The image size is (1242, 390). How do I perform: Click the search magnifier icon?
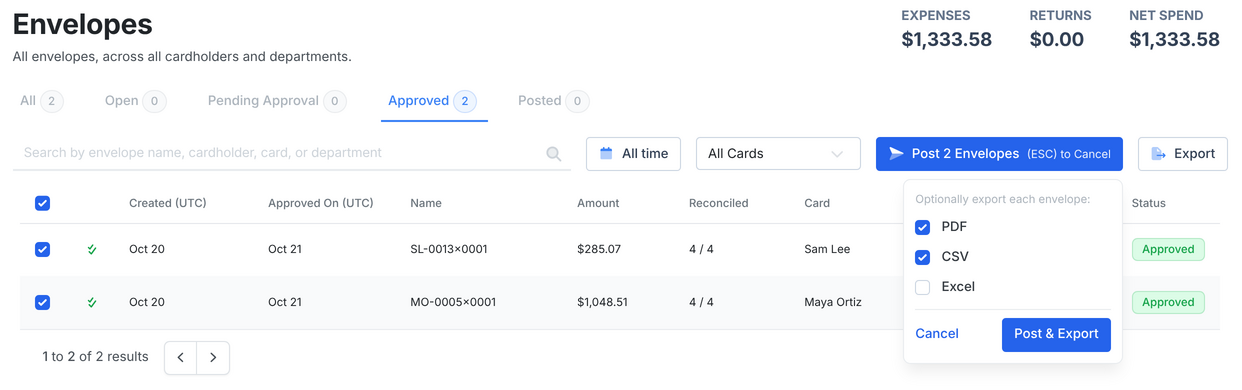tap(554, 154)
